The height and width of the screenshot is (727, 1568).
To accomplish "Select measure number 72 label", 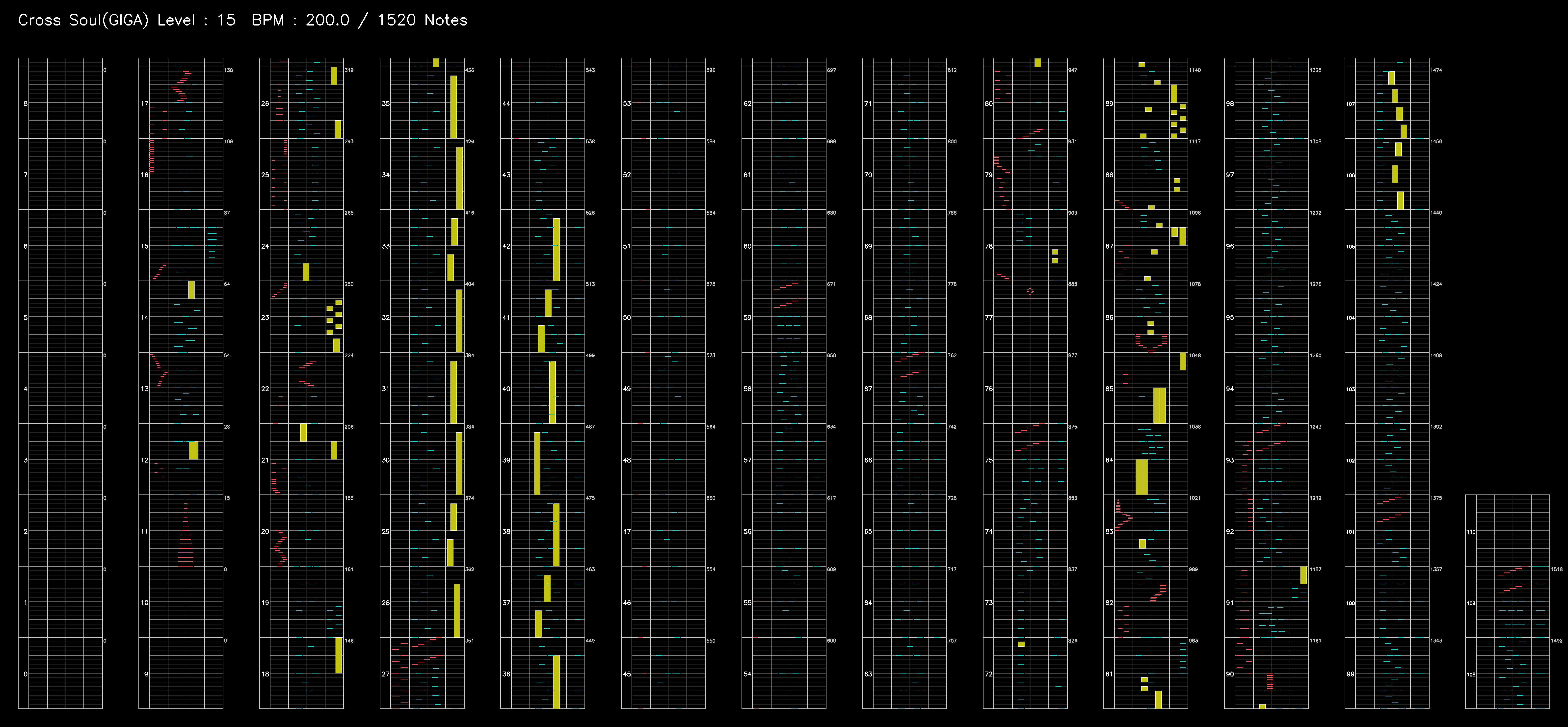I will pos(988,674).
